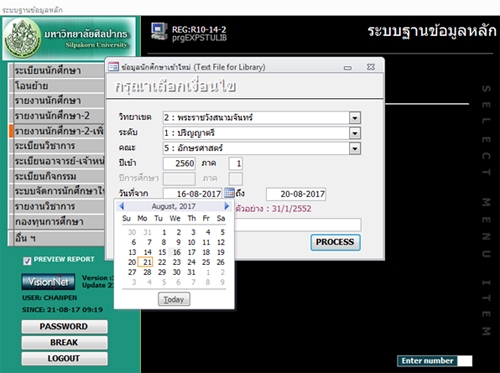Go to next month in calendar

coord(227,206)
